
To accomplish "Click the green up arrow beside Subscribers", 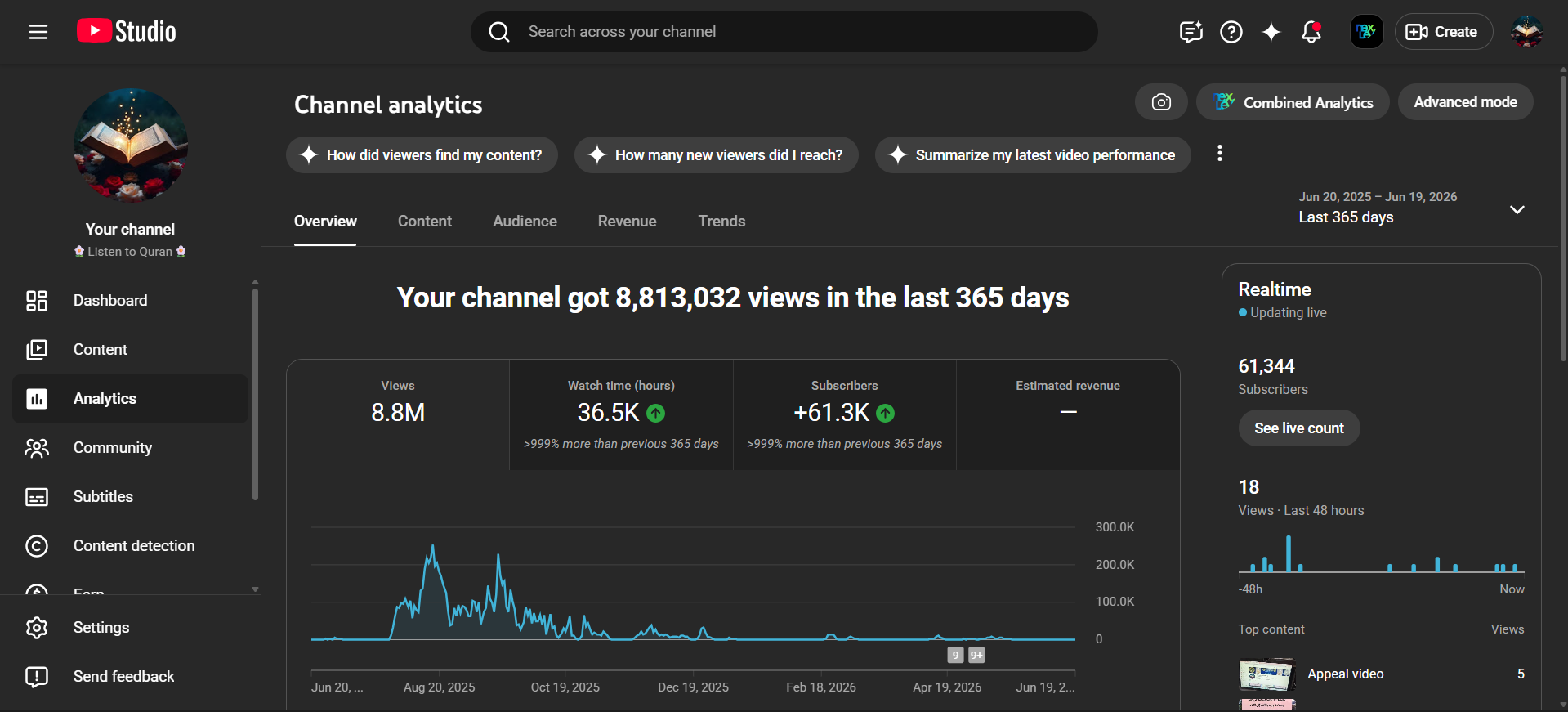I will click(x=885, y=414).
